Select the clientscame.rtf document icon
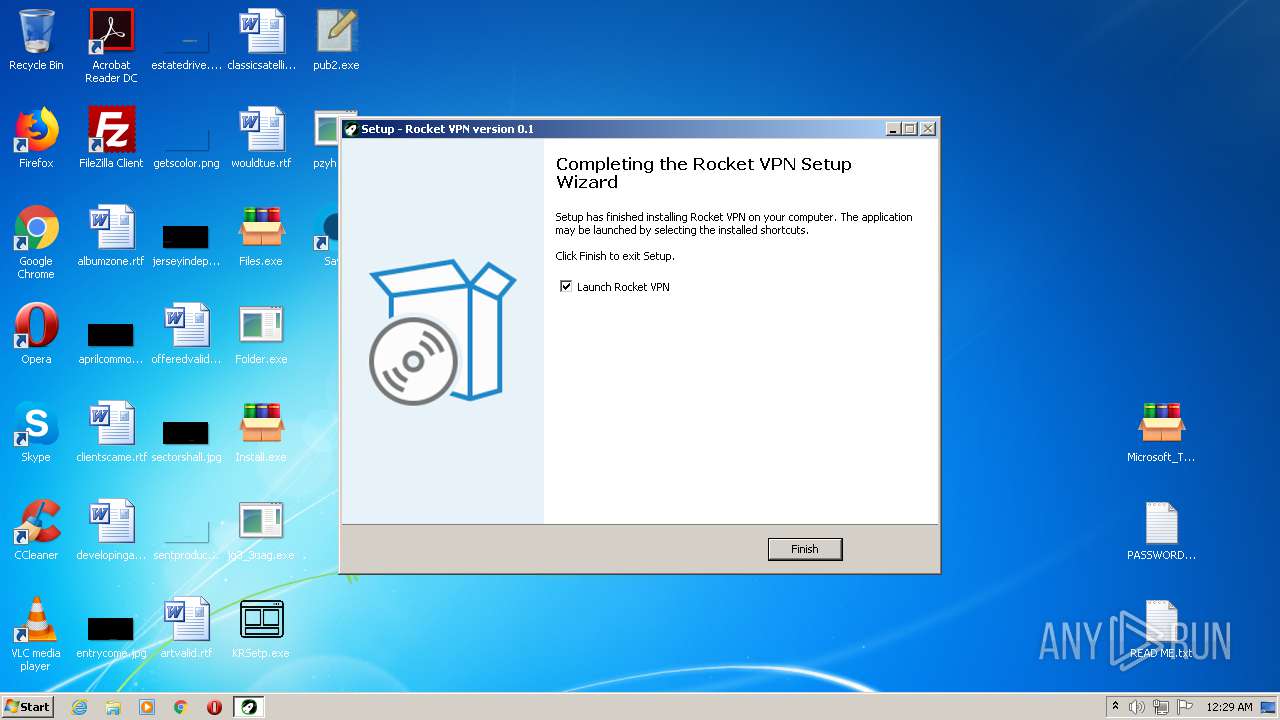 click(x=111, y=432)
